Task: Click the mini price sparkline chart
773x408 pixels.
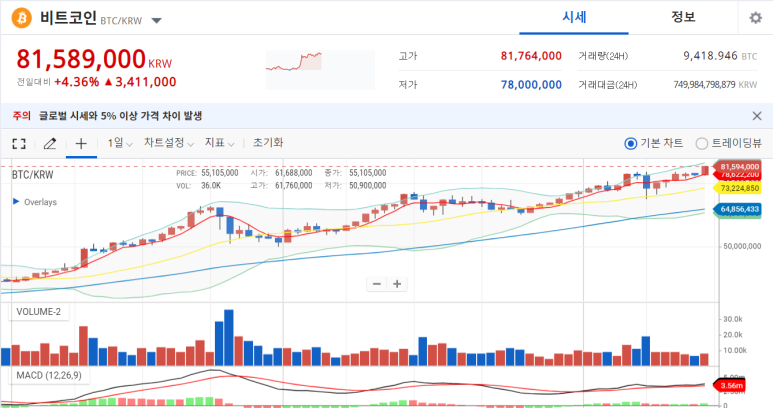Action: pos(320,69)
